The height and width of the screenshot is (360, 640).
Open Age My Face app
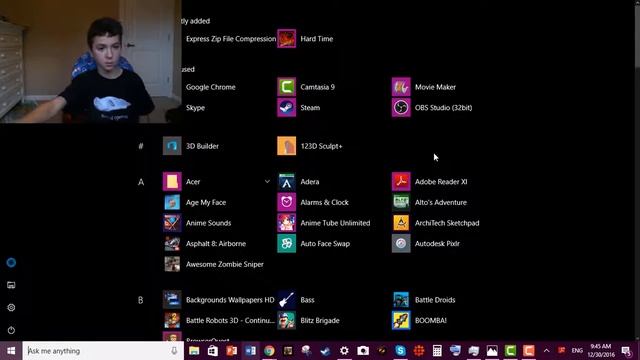tap(195, 202)
